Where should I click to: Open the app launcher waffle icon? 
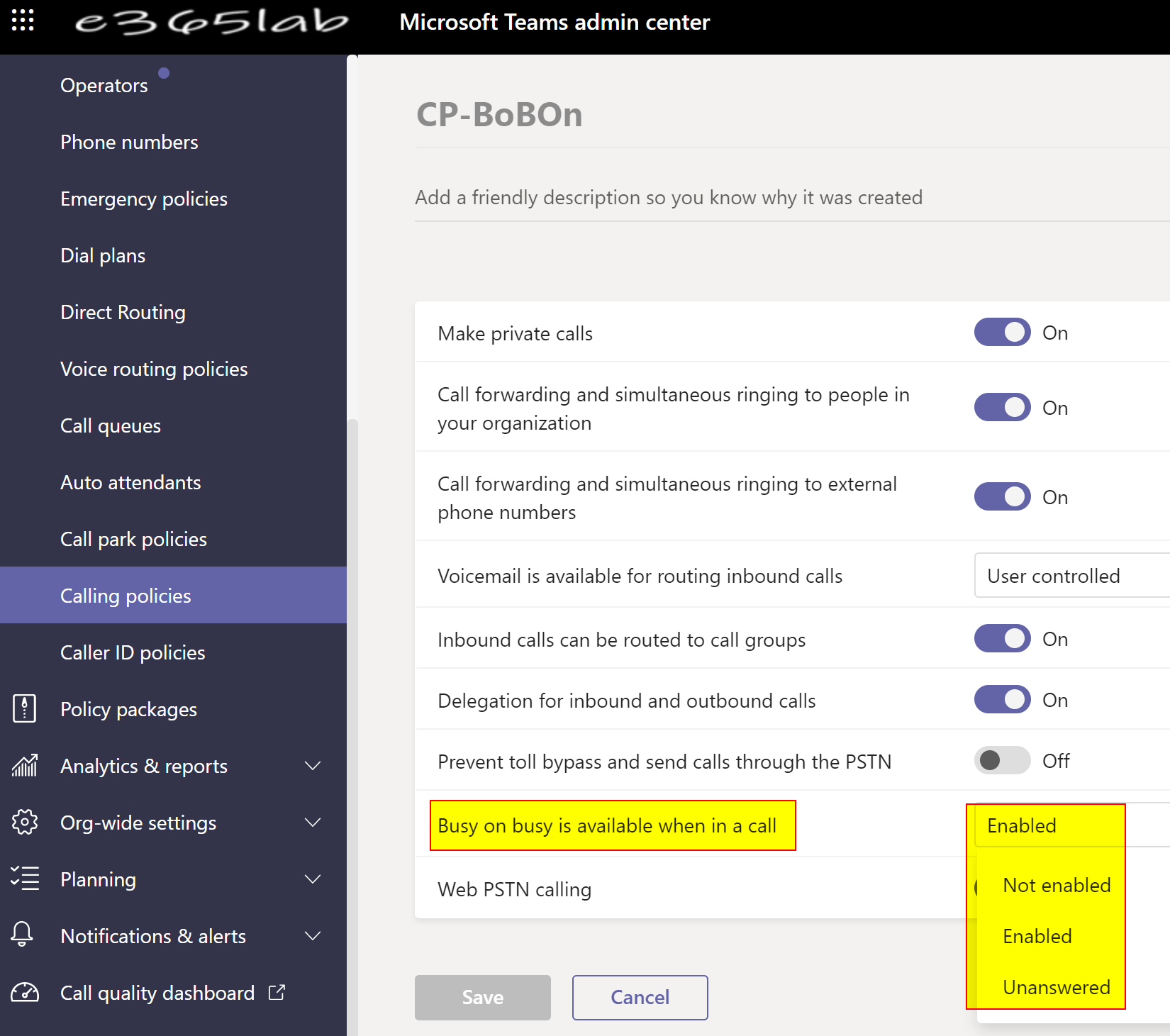coord(23,21)
